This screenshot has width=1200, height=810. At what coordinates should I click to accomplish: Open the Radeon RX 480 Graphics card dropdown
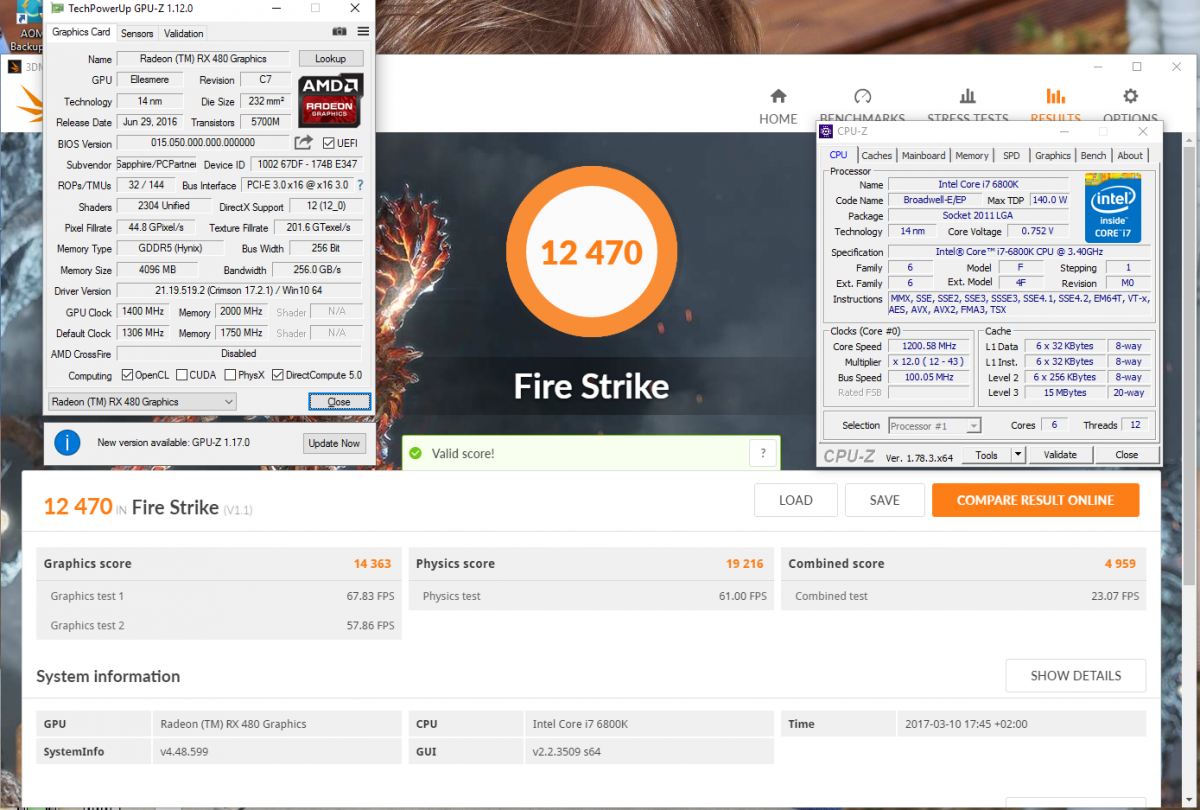(x=142, y=402)
